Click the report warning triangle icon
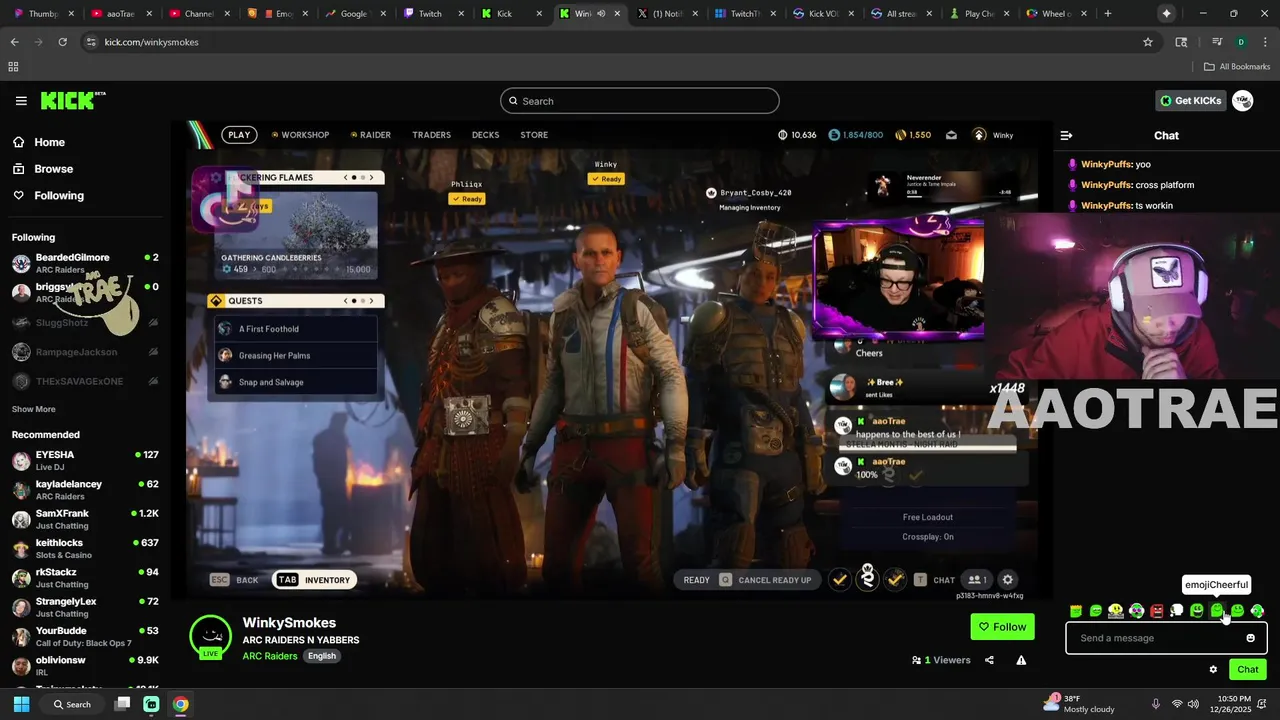Screen dimensions: 1280x720 tap(1021, 660)
